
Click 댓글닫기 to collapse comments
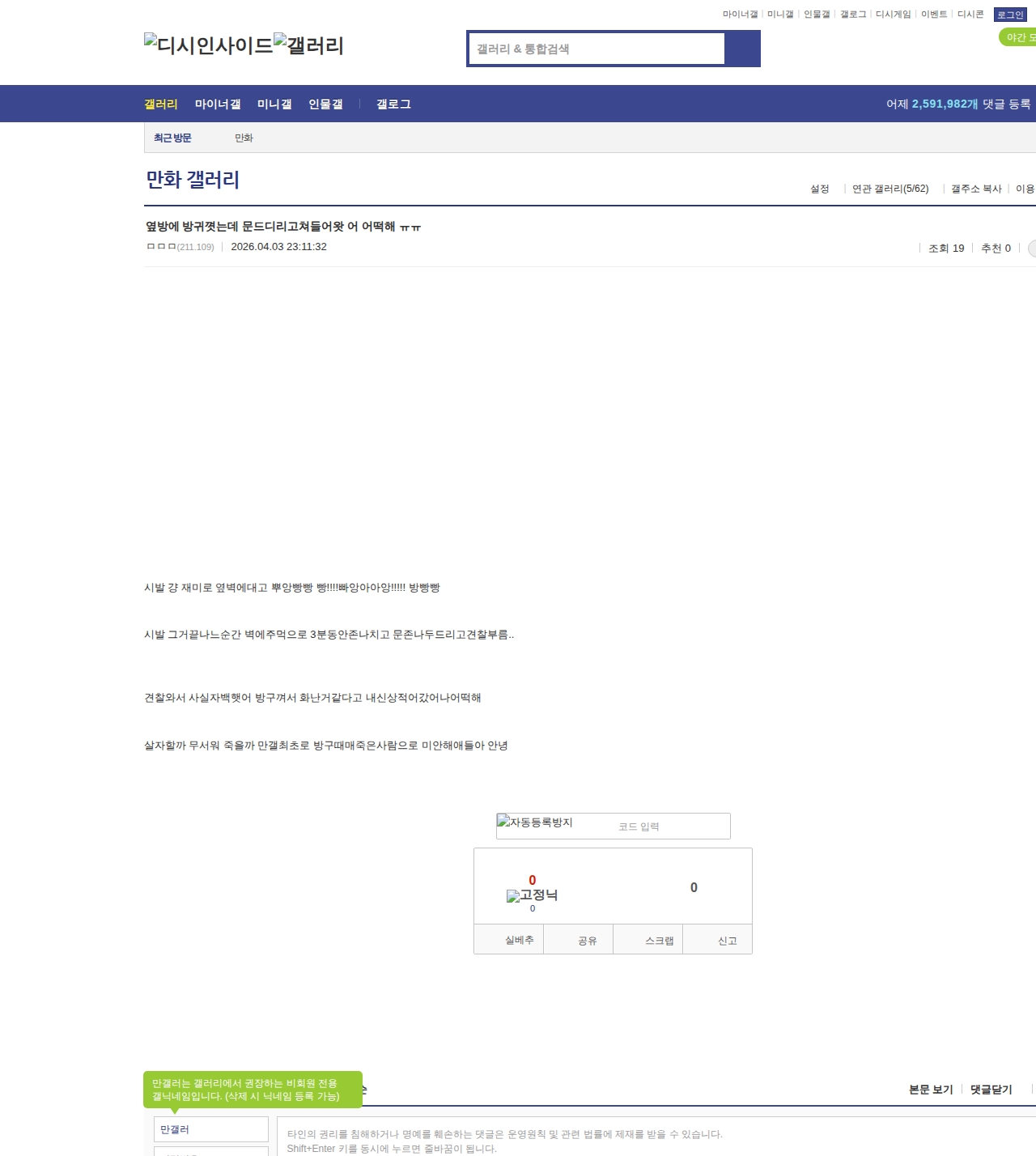coord(991,1090)
